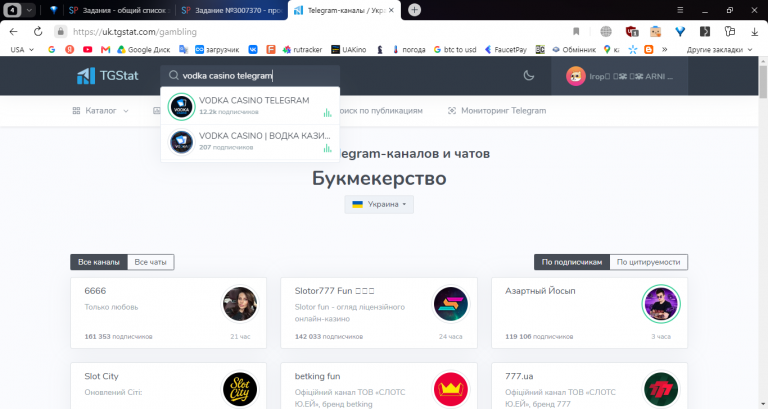Select the VODKA CASINO | ВОДКА КАЗИ... suggestion
Screen dimensions: 768x409
pos(250,142)
